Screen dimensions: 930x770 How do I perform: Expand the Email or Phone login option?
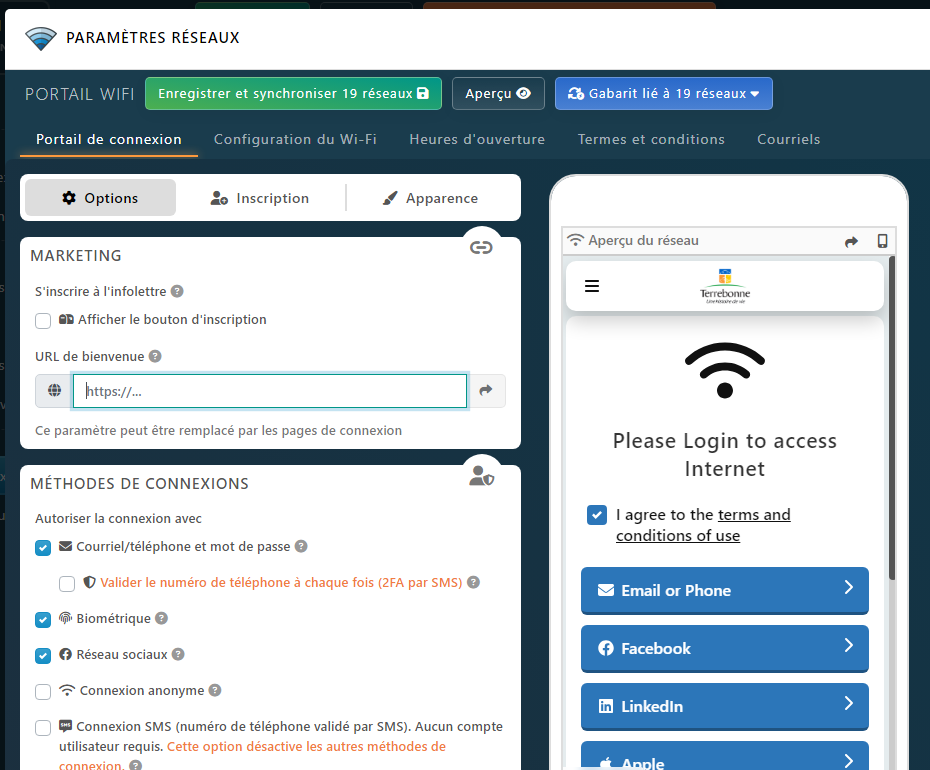pos(724,590)
